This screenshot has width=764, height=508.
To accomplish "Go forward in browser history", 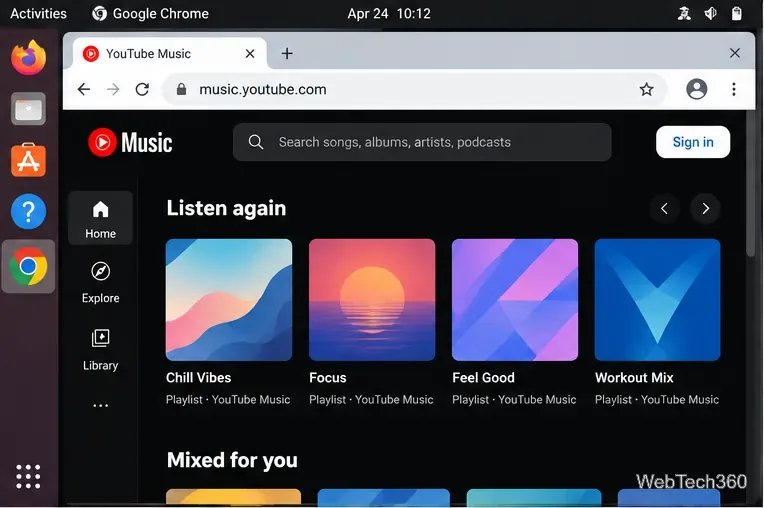I will pos(113,89).
